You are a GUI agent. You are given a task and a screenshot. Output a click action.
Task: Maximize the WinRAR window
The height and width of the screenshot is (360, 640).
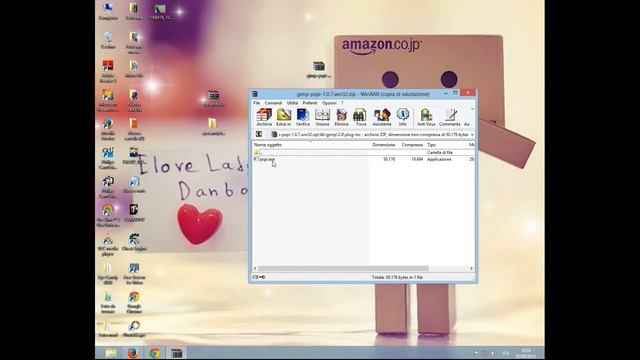click(x=456, y=93)
